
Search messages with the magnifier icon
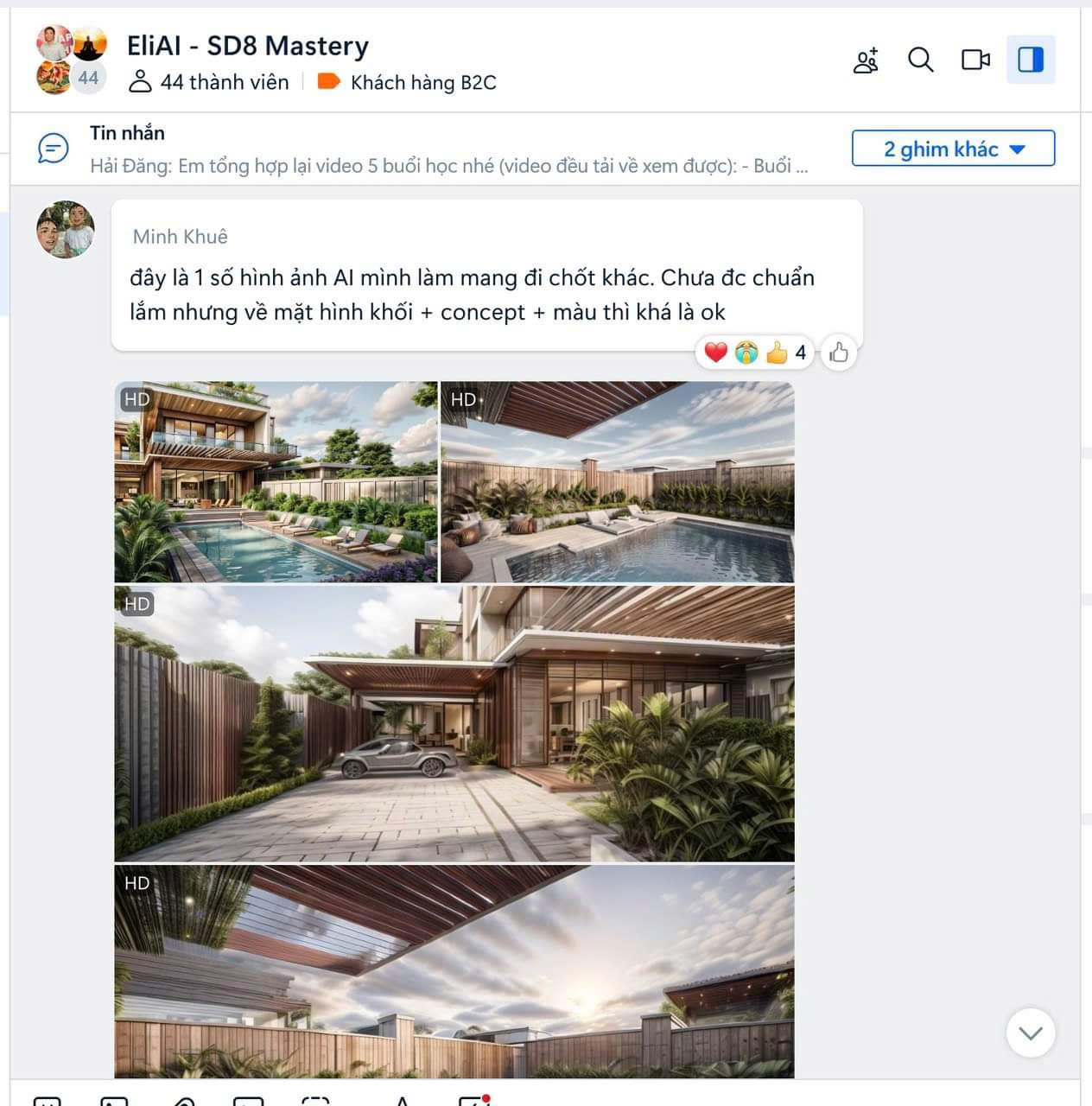point(921,60)
